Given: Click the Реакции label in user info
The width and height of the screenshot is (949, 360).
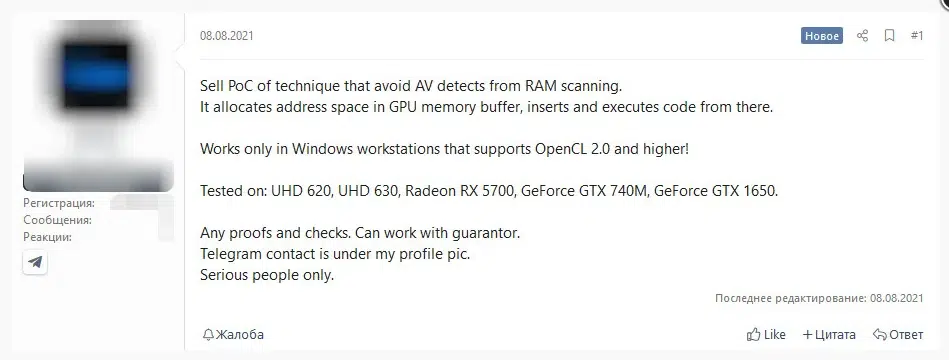Looking at the screenshot, I should point(47,237).
